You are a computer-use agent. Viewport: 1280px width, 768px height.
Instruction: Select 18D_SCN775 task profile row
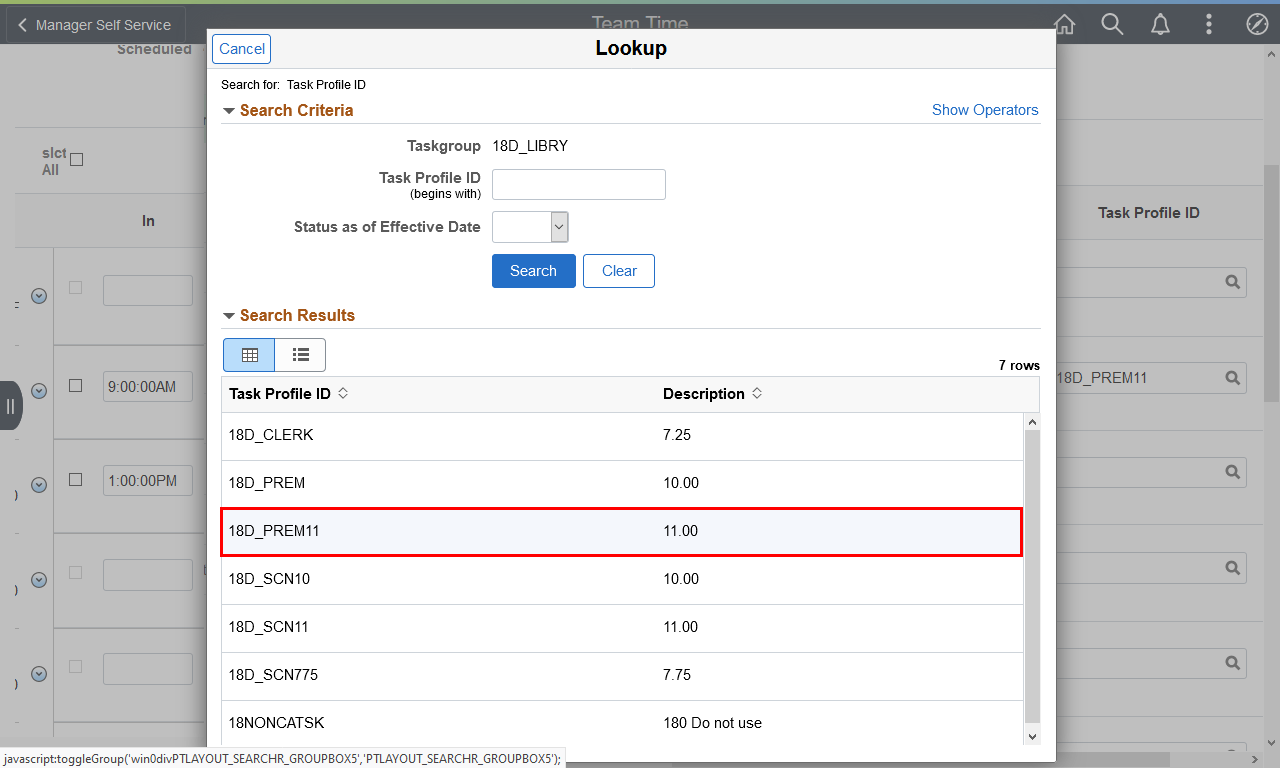pyautogui.click(x=622, y=676)
